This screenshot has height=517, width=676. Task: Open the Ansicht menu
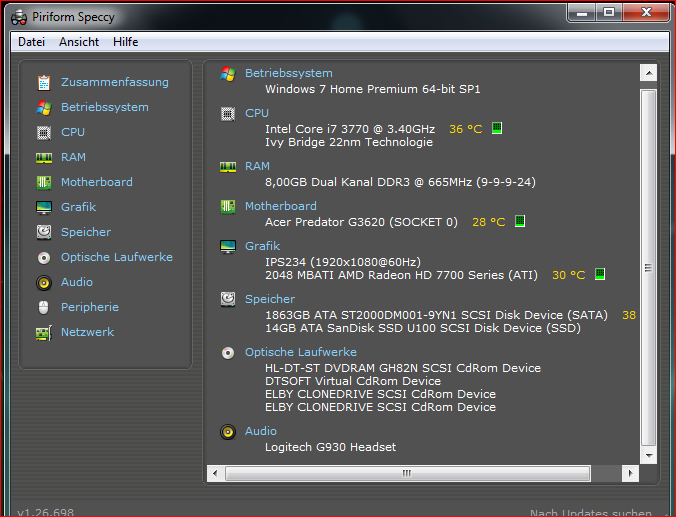(x=79, y=42)
